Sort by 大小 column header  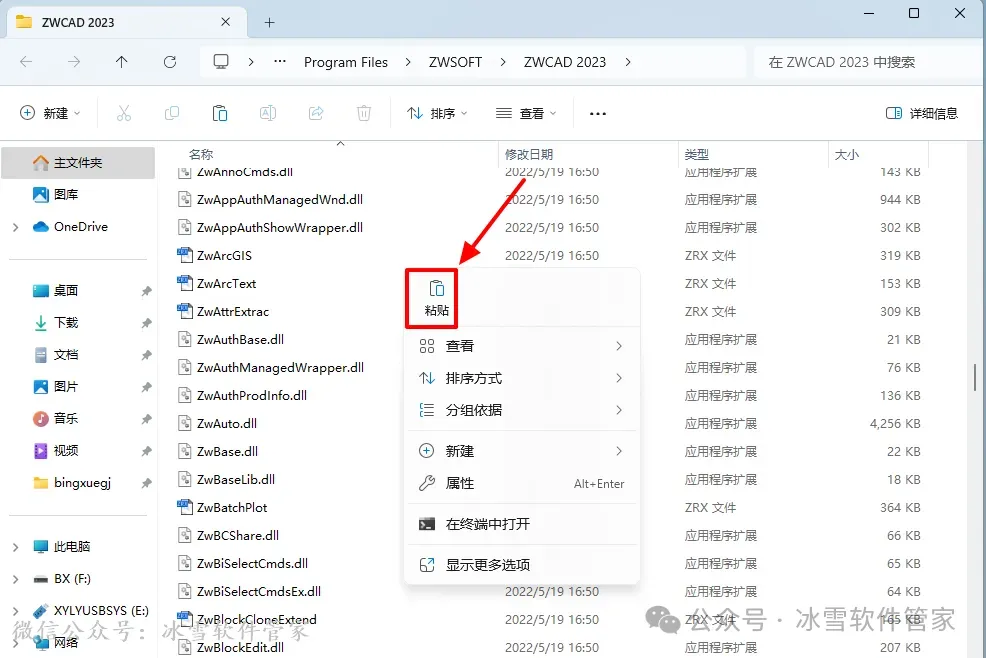click(846, 155)
